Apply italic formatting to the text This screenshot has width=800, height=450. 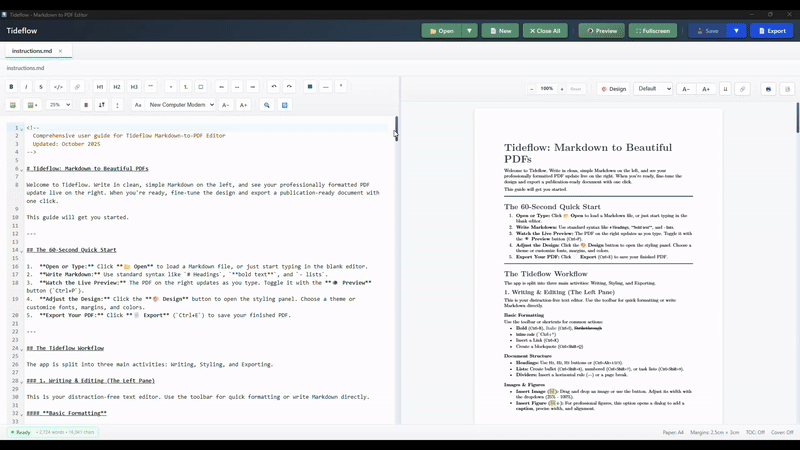(26, 87)
